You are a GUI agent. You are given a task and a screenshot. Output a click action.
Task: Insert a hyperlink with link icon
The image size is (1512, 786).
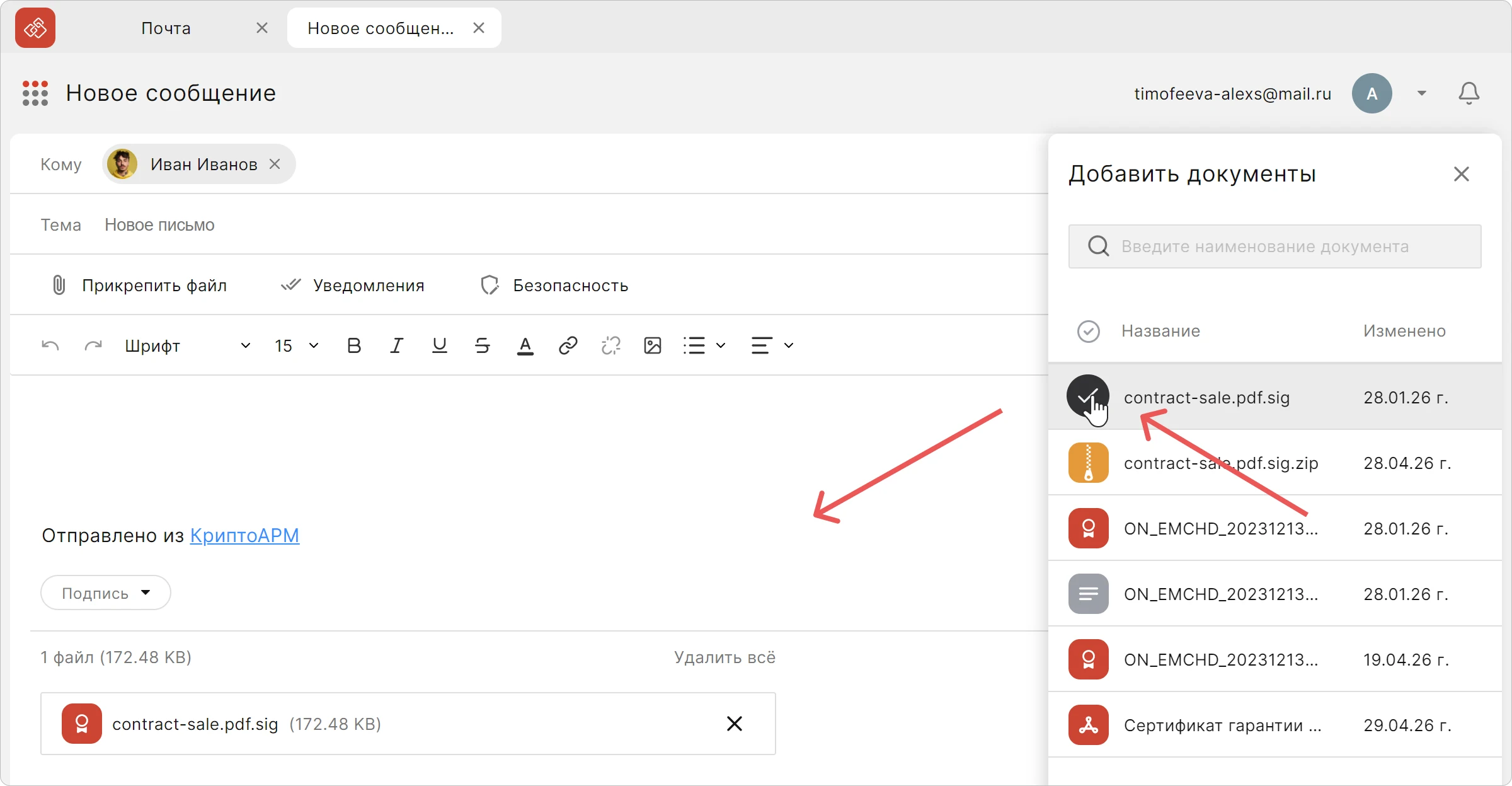[x=568, y=345]
